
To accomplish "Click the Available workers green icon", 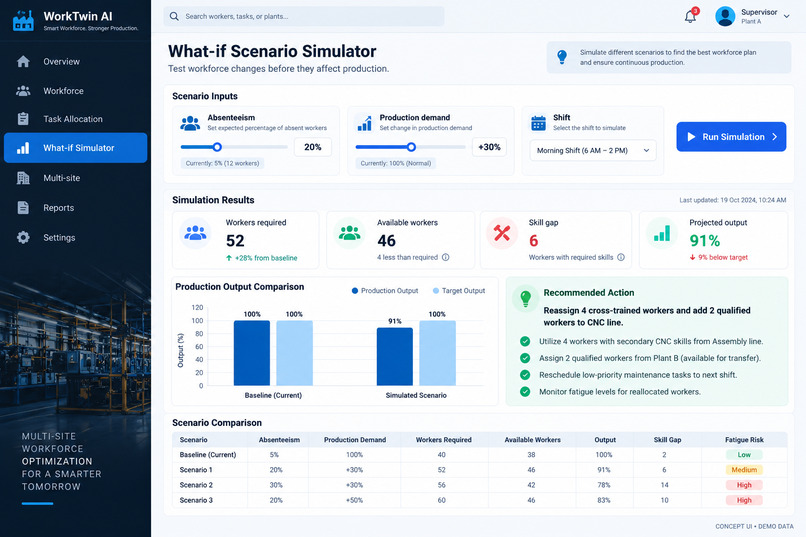I will 350,233.
